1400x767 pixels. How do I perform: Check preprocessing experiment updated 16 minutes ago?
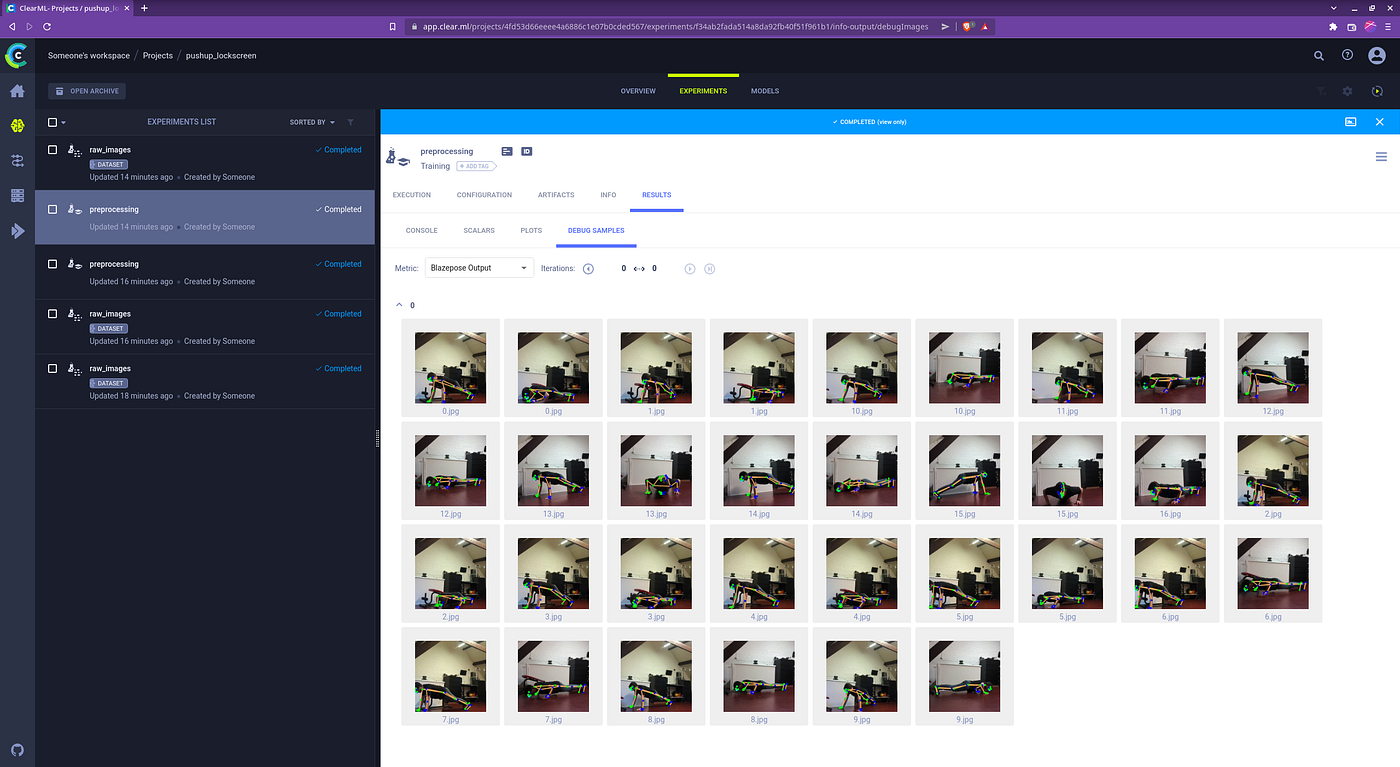[53, 264]
